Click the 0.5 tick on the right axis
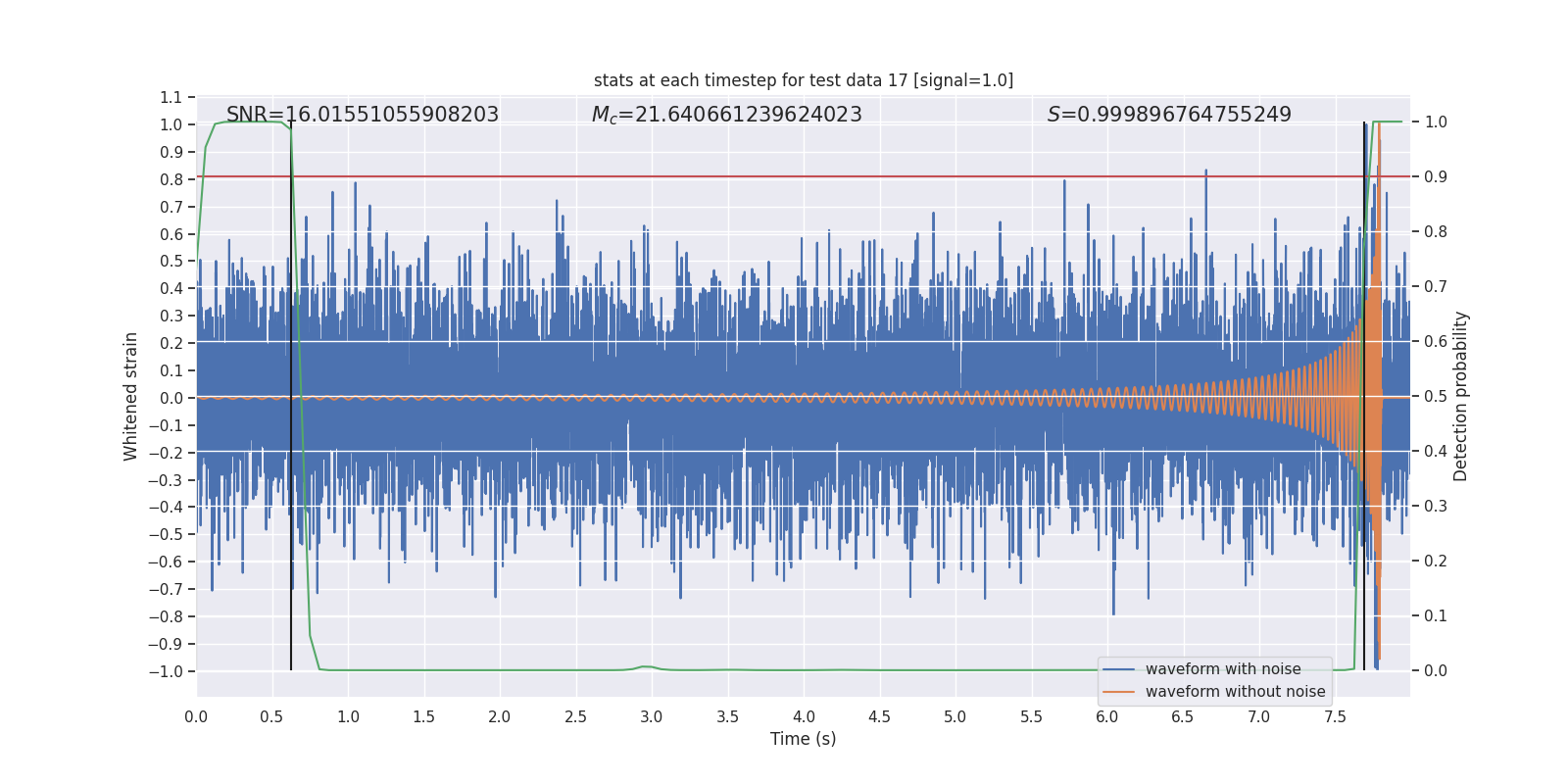The height and width of the screenshot is (784, 1568). (x=1435, y=397)
